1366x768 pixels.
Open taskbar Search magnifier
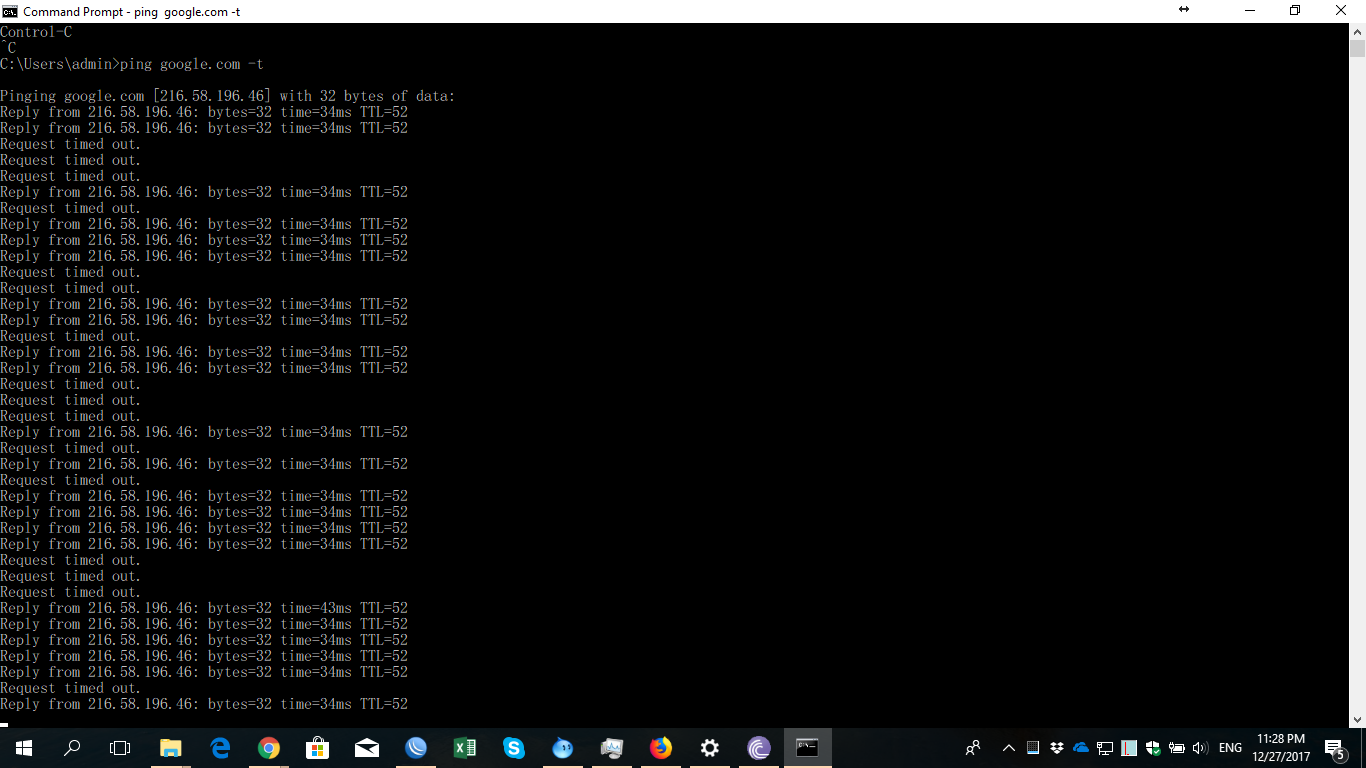(72, 748)
